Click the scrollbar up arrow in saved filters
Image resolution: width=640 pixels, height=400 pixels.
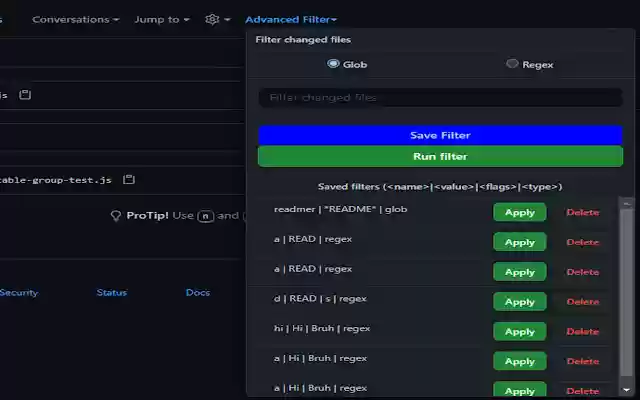[x=626, y=203]
